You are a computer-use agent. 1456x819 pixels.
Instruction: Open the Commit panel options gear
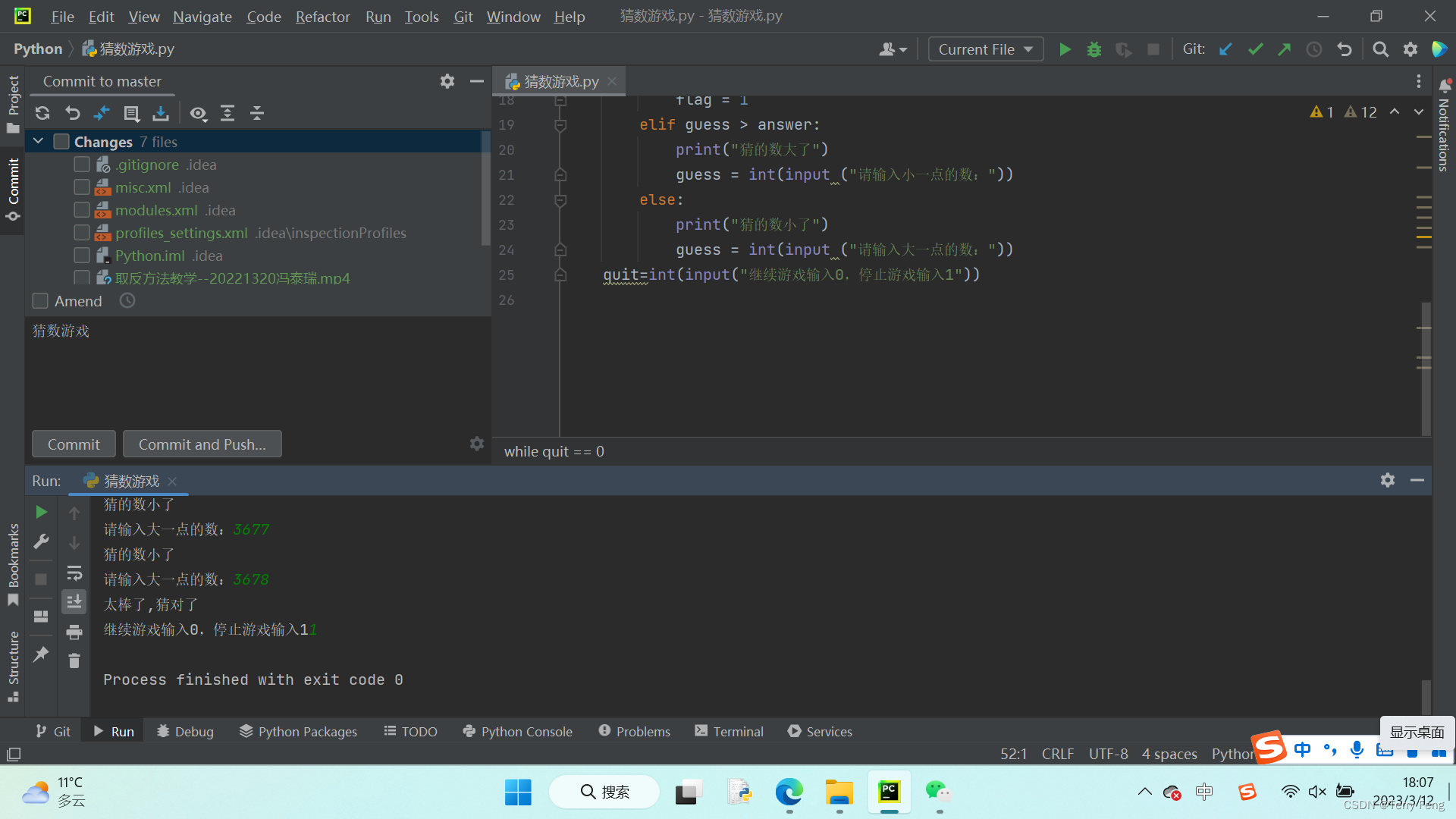447,81
